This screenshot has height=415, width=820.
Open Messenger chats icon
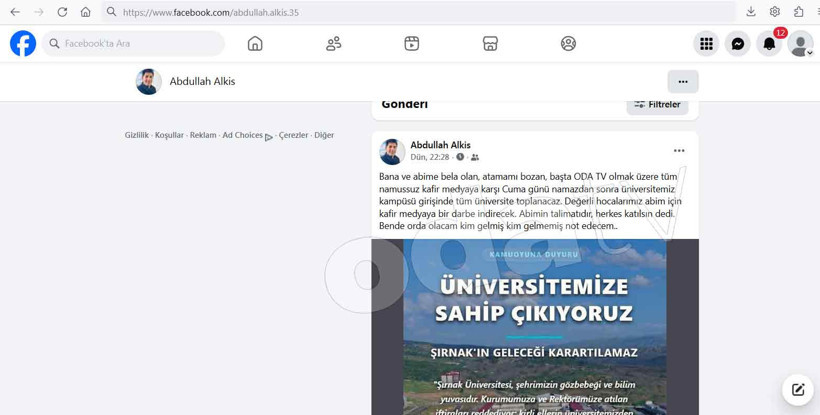point(738,44)
